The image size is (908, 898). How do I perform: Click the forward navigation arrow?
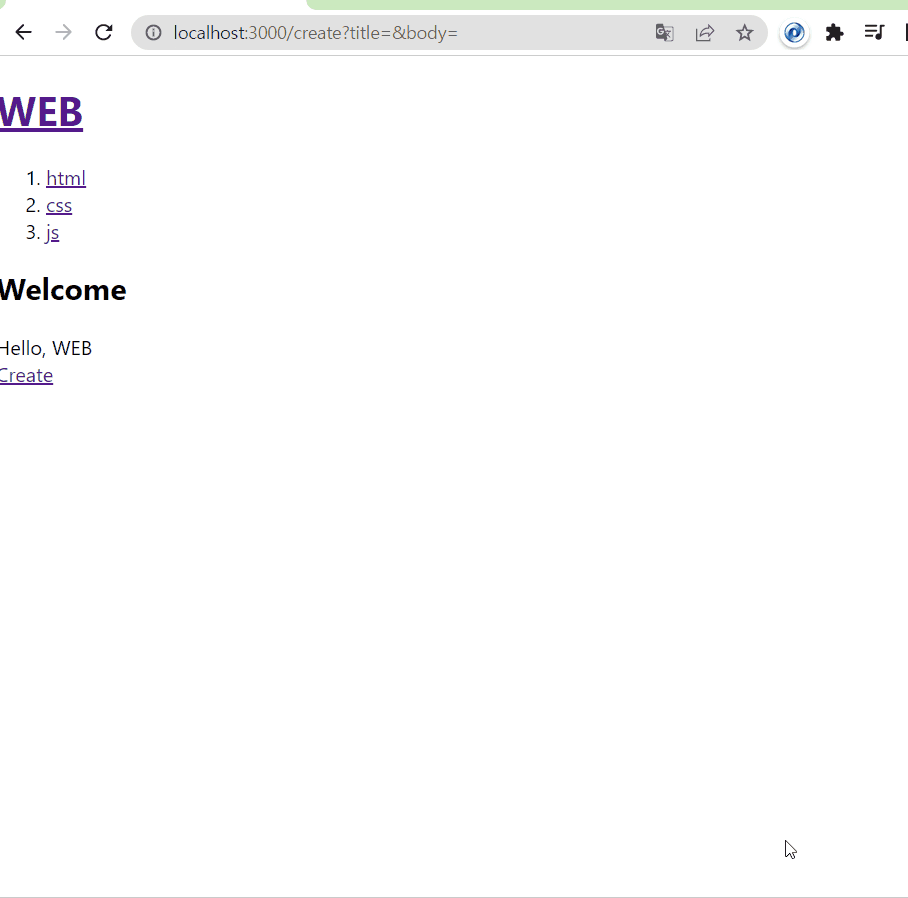[64, 32]
